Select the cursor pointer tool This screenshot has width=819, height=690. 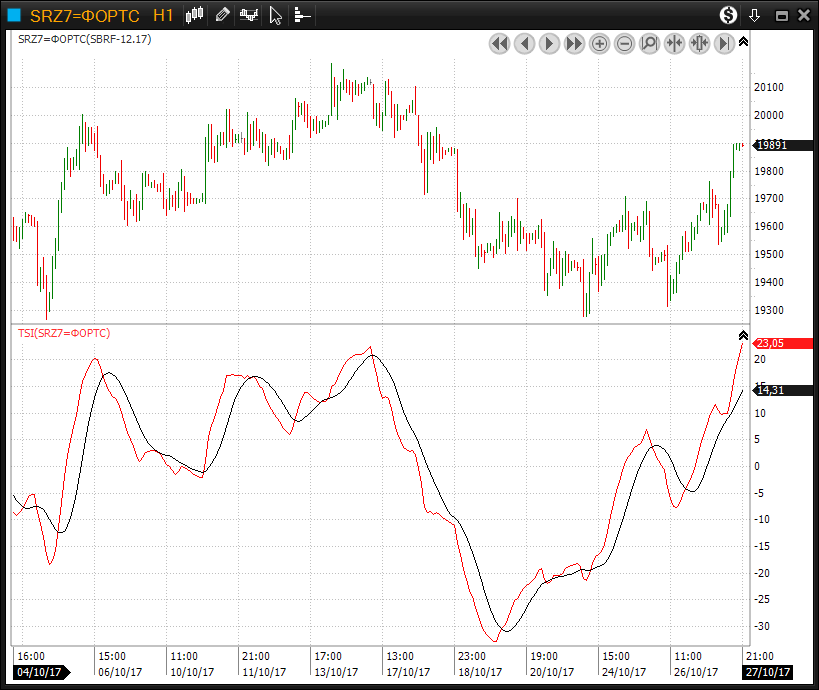(276, 15)
